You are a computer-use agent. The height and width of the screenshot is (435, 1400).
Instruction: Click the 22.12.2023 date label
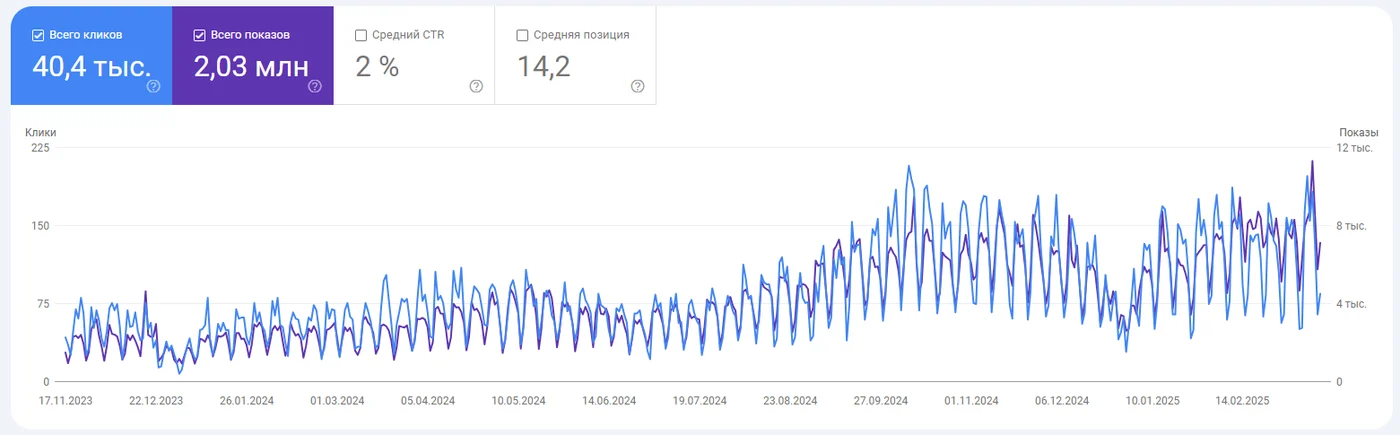[156, 401]
